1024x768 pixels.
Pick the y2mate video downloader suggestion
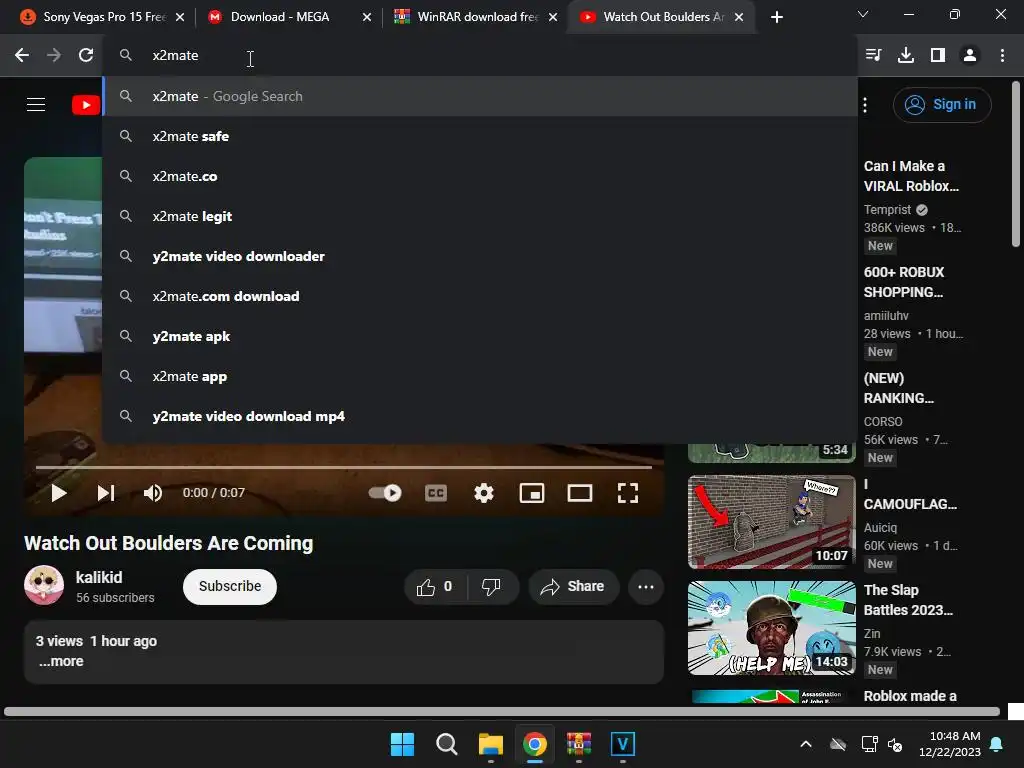point(480,256)
